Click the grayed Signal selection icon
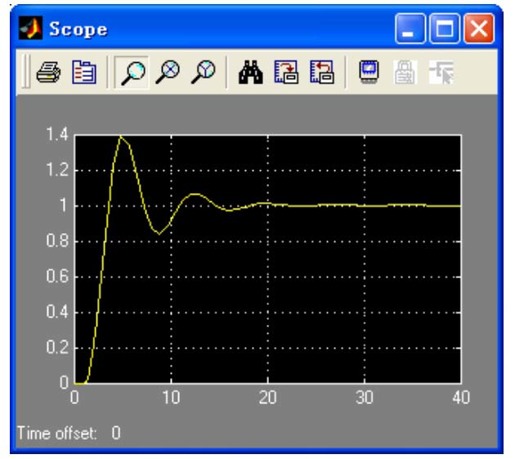The width and height of the screenshot is (515, 459). point(441,72)
